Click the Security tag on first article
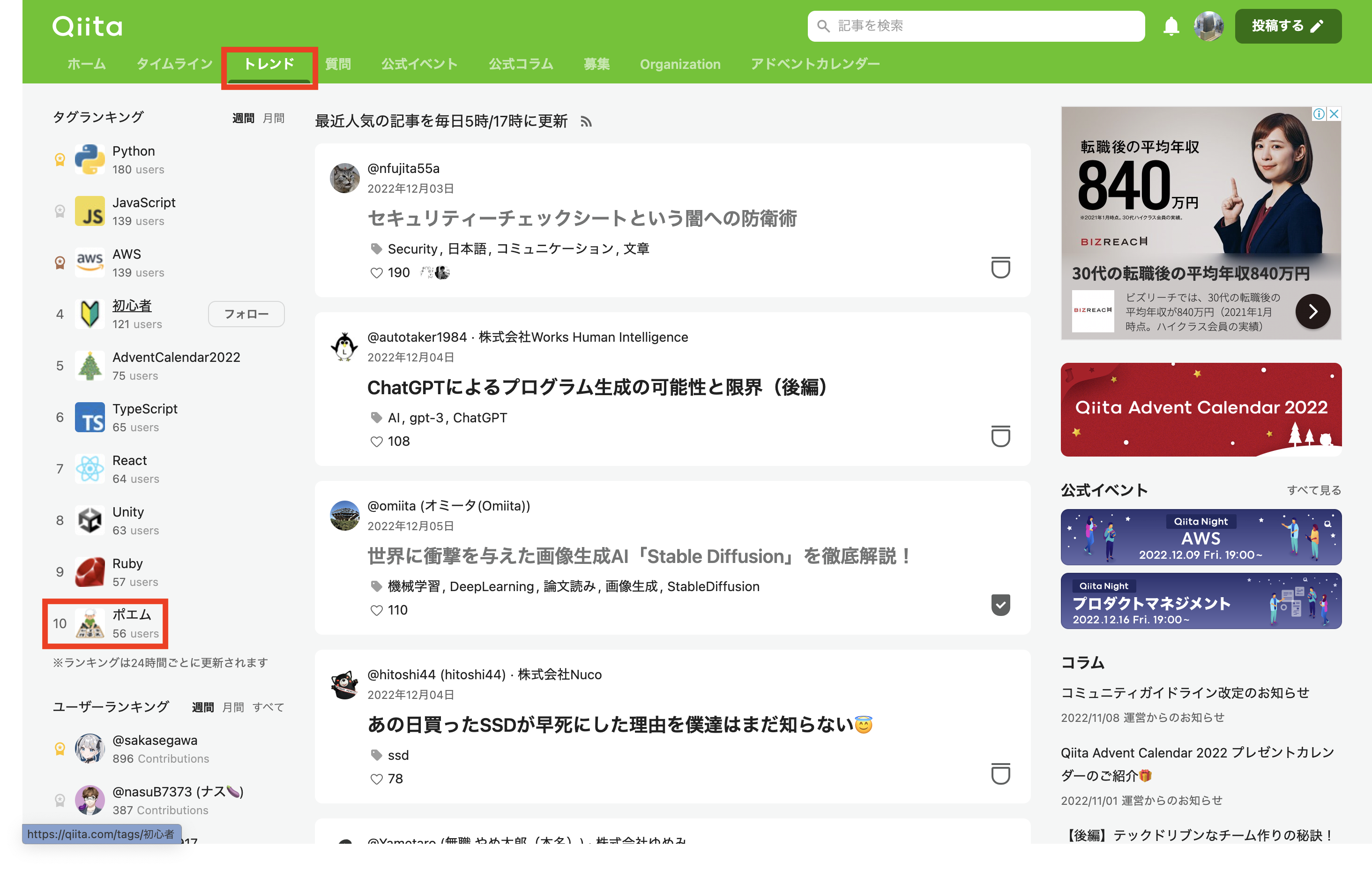This screenshot has width=1372, height=870. tap(412, 249)
